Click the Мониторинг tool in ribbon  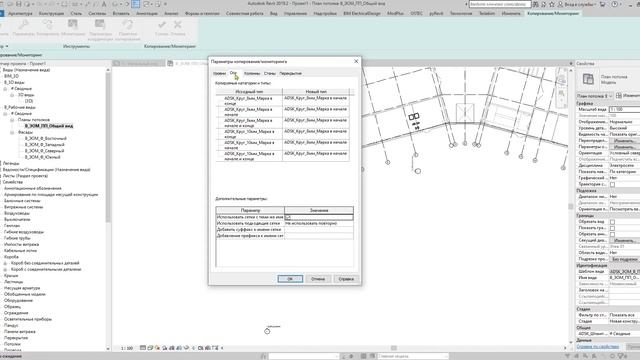tap(73, 28)
